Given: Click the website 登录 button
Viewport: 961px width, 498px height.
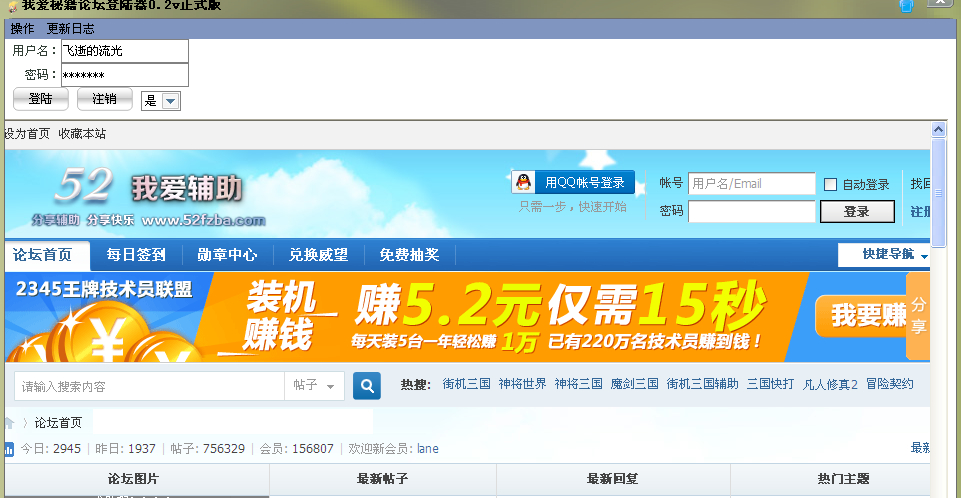Looking at the screenshot, I should pos(857,211).
